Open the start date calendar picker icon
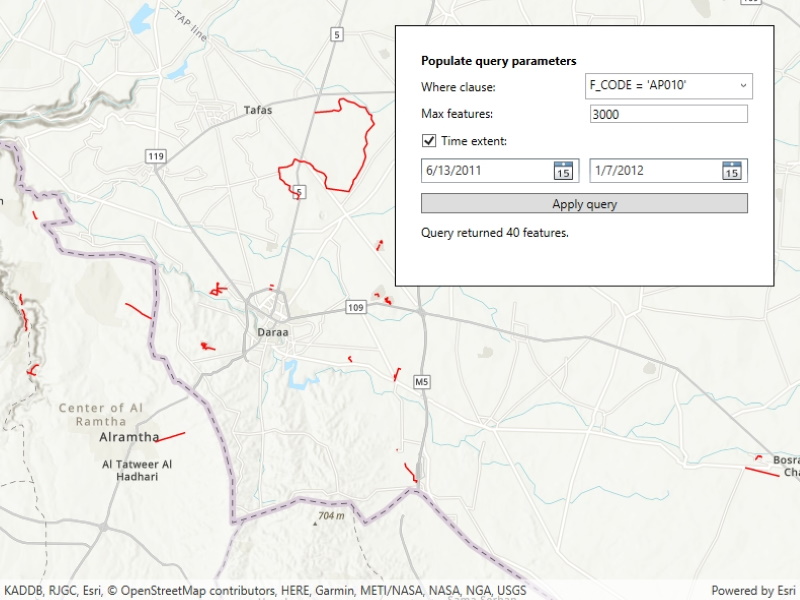 coord(563,170)
